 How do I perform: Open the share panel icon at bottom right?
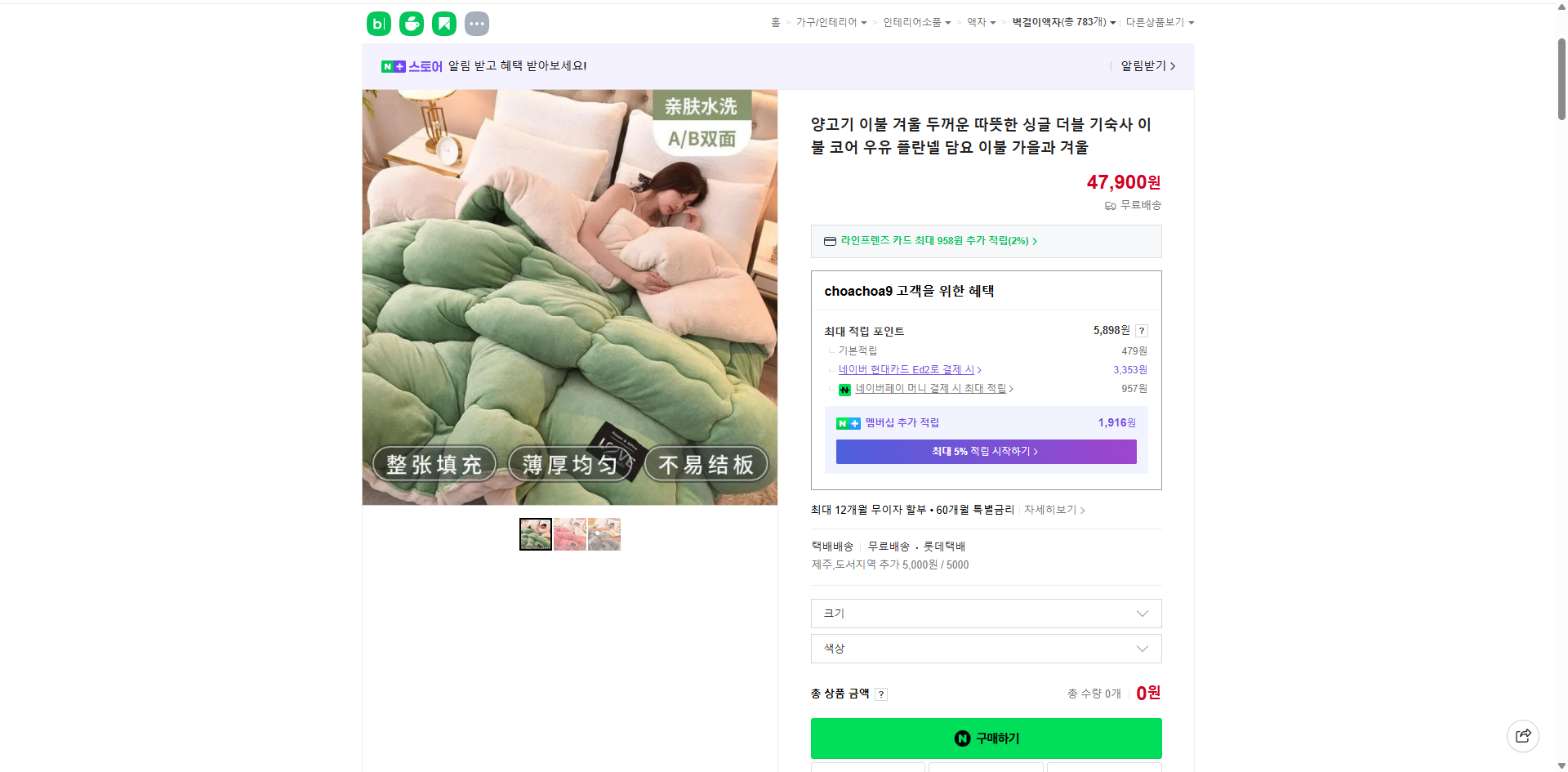coord(1523,735)
